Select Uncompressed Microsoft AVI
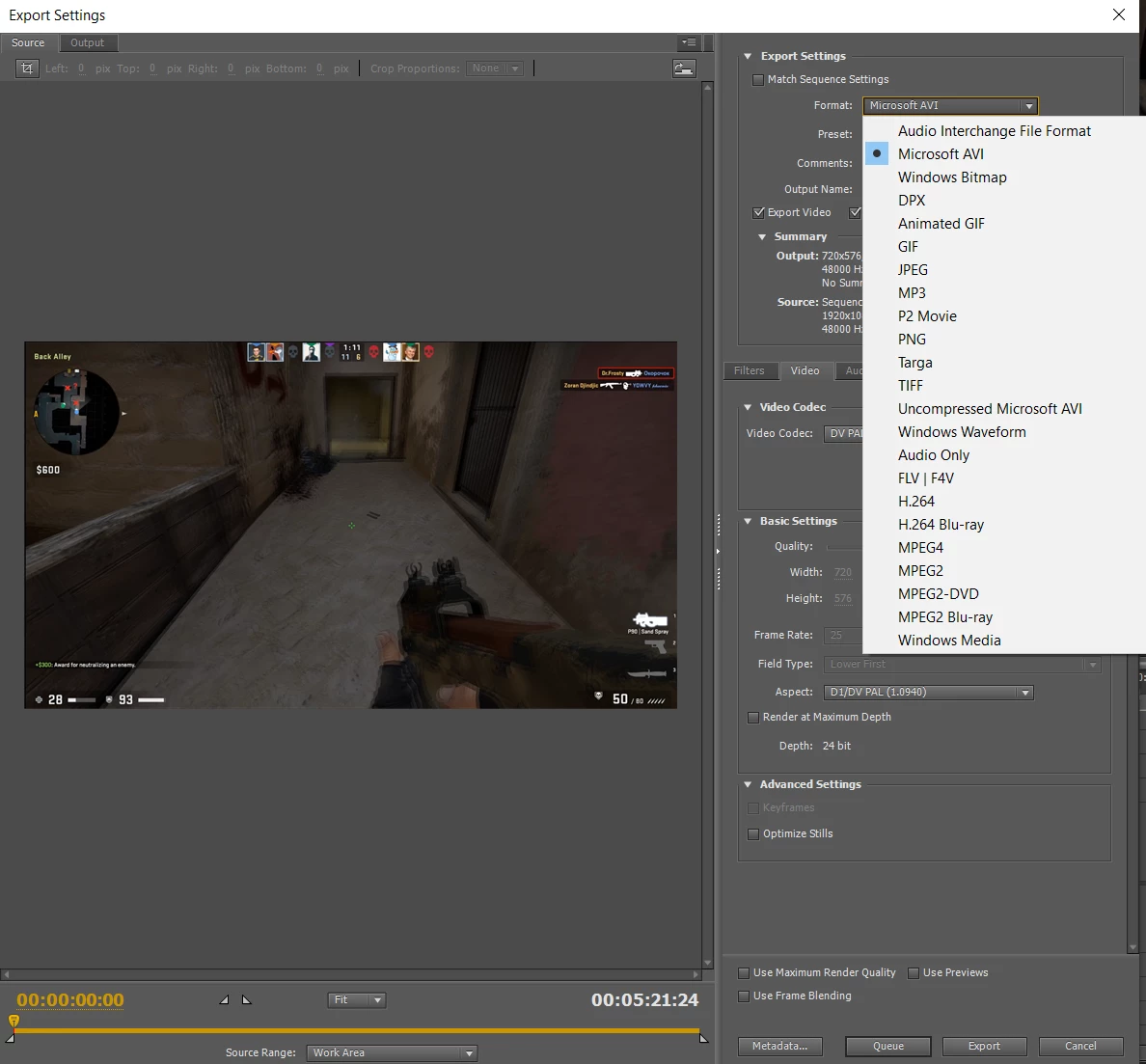 [990, 408]
